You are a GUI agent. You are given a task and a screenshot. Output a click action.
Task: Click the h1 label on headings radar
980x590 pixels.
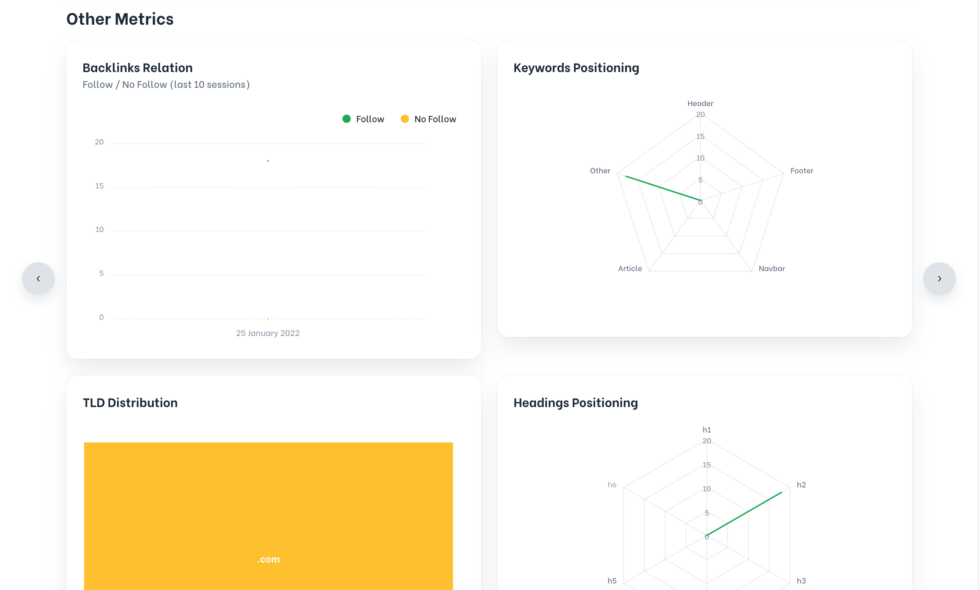(706, 430)
